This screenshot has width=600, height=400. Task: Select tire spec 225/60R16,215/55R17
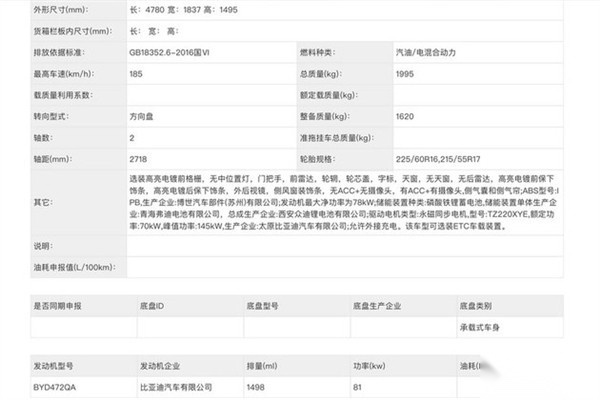438,159
